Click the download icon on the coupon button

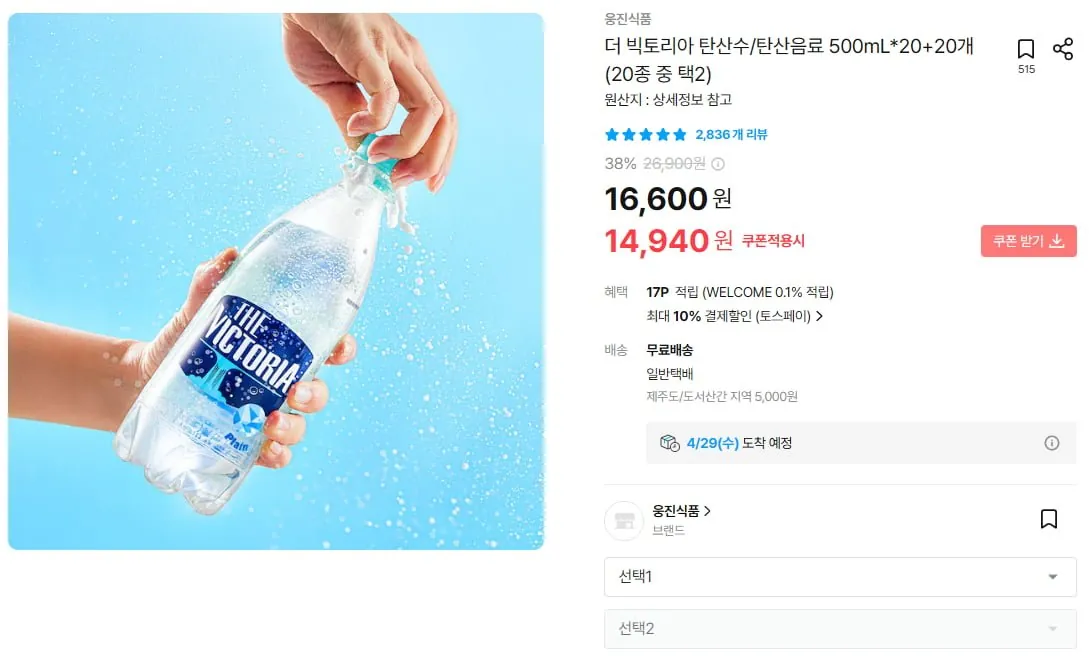pos(1057,240)
